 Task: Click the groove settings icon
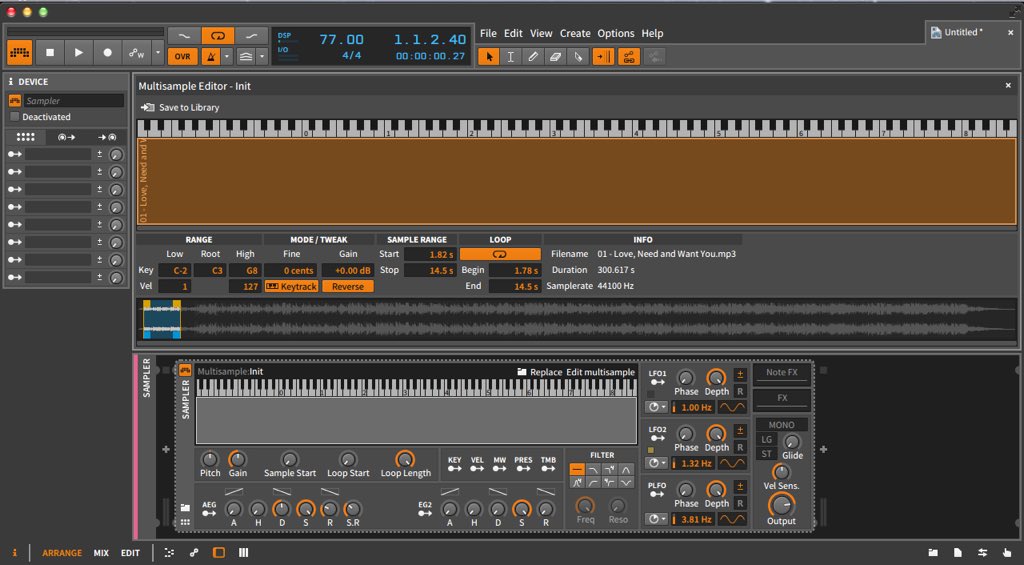(x=246, y=56)
